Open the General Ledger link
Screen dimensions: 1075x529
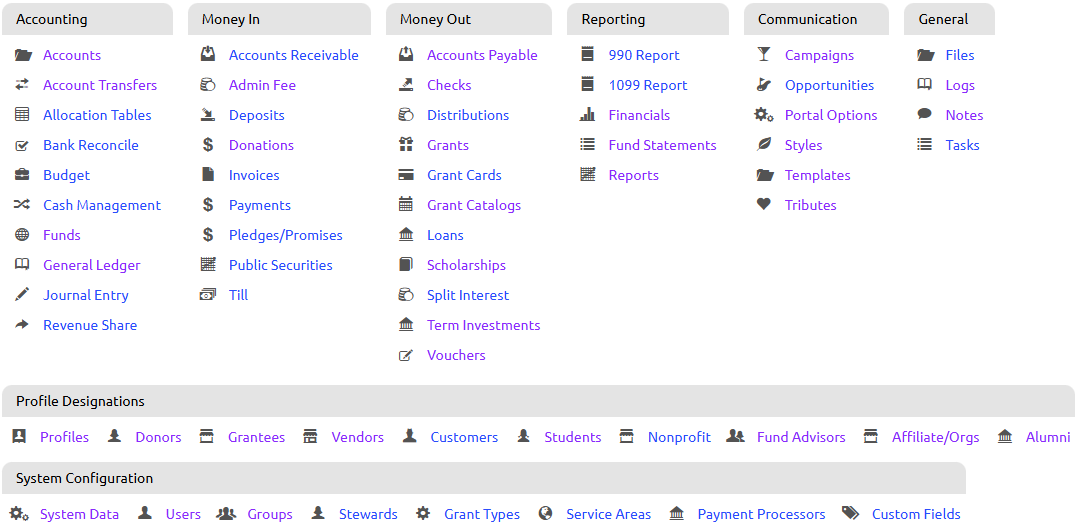(92, 265)
